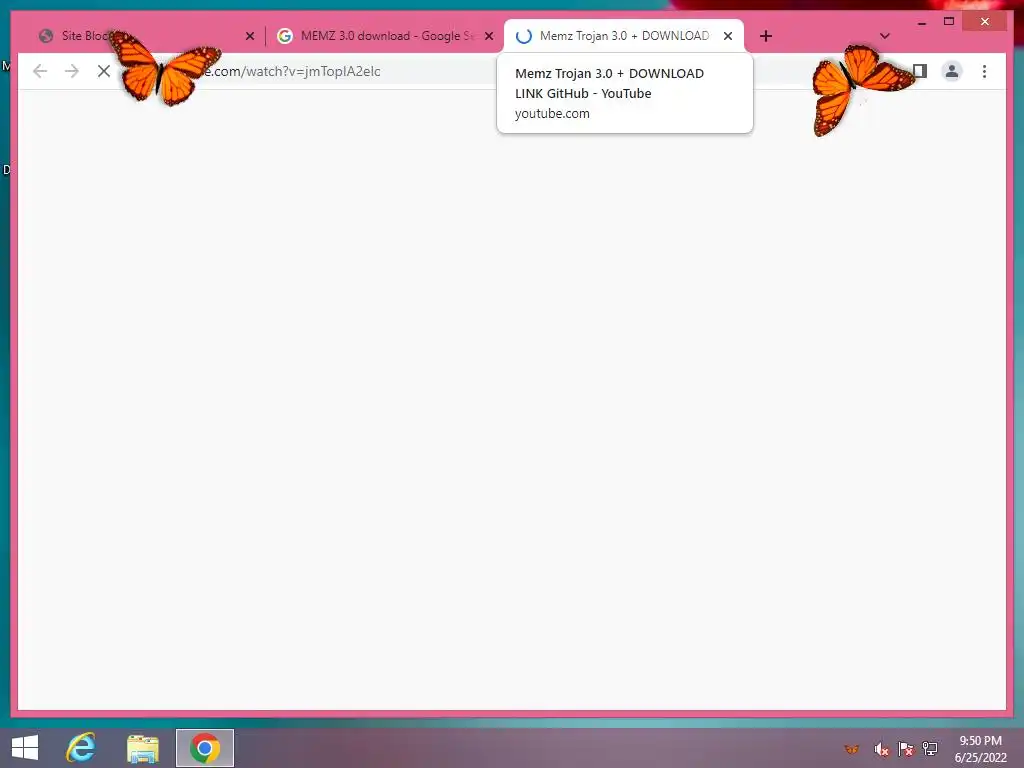Close the MEMZ 3.0 download tab
Viewport: 1024px width, 768px height.
[488, 36]
